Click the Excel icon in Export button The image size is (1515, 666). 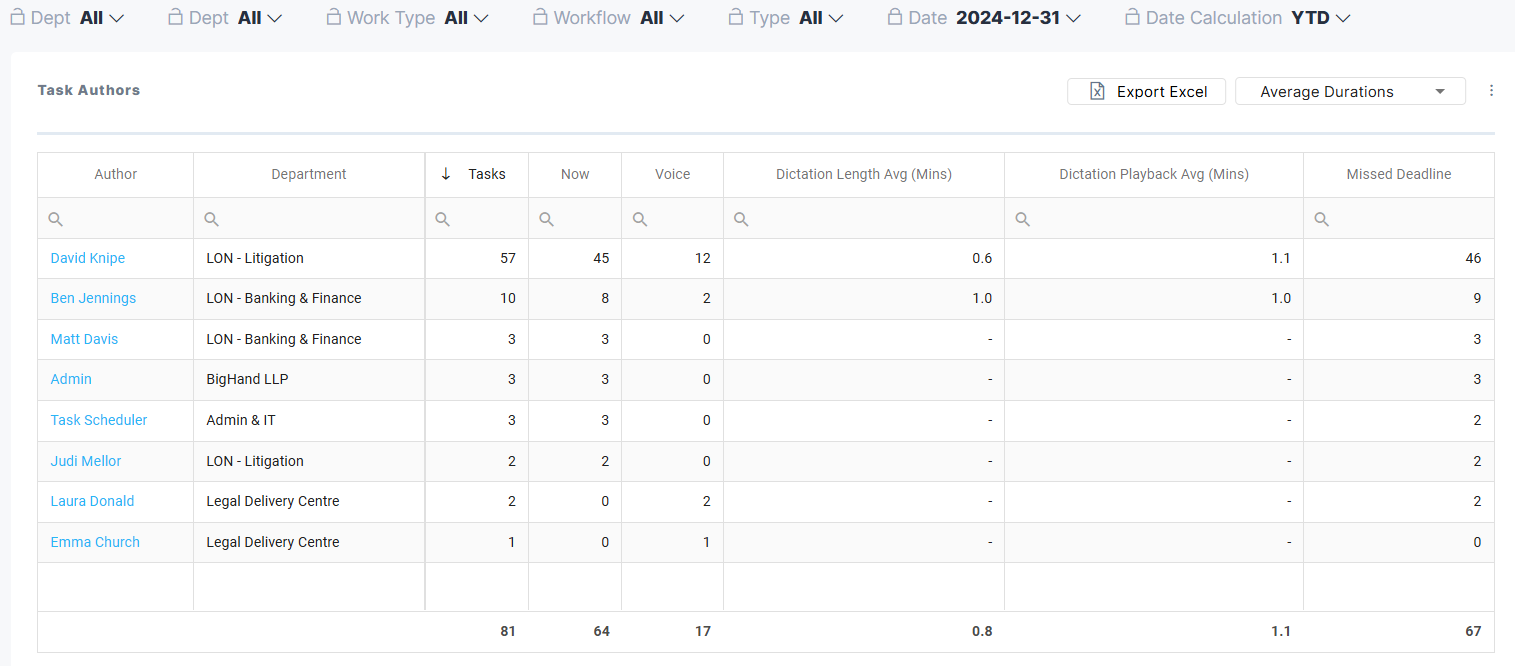point(1097,92)
